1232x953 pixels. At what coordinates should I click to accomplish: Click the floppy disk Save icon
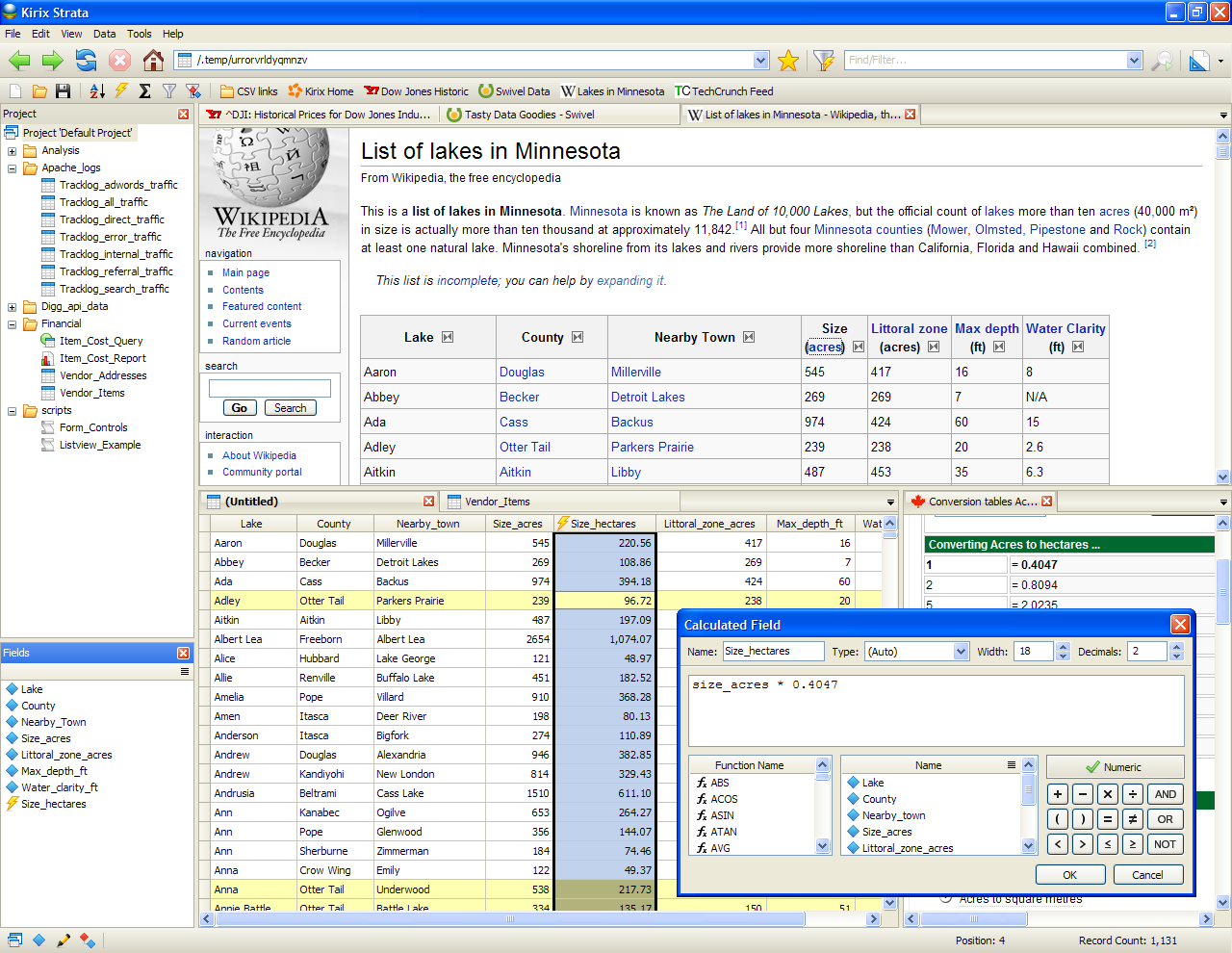coord(64,91)
